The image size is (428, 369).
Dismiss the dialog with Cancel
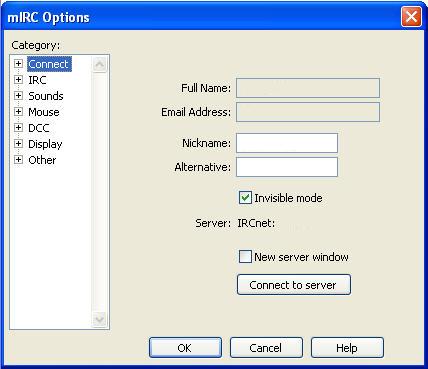(x=266, y=348)
